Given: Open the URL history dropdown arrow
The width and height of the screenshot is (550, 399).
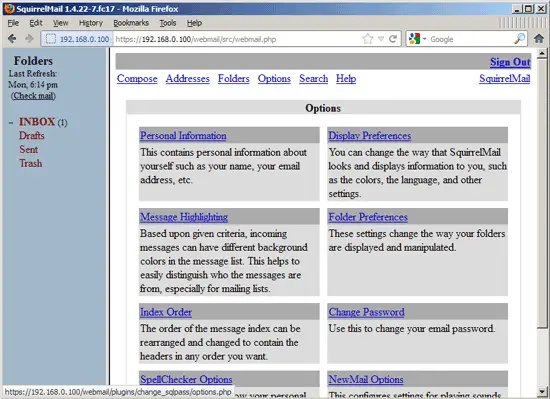Looking at the screenshot, I should click(381, 39).
